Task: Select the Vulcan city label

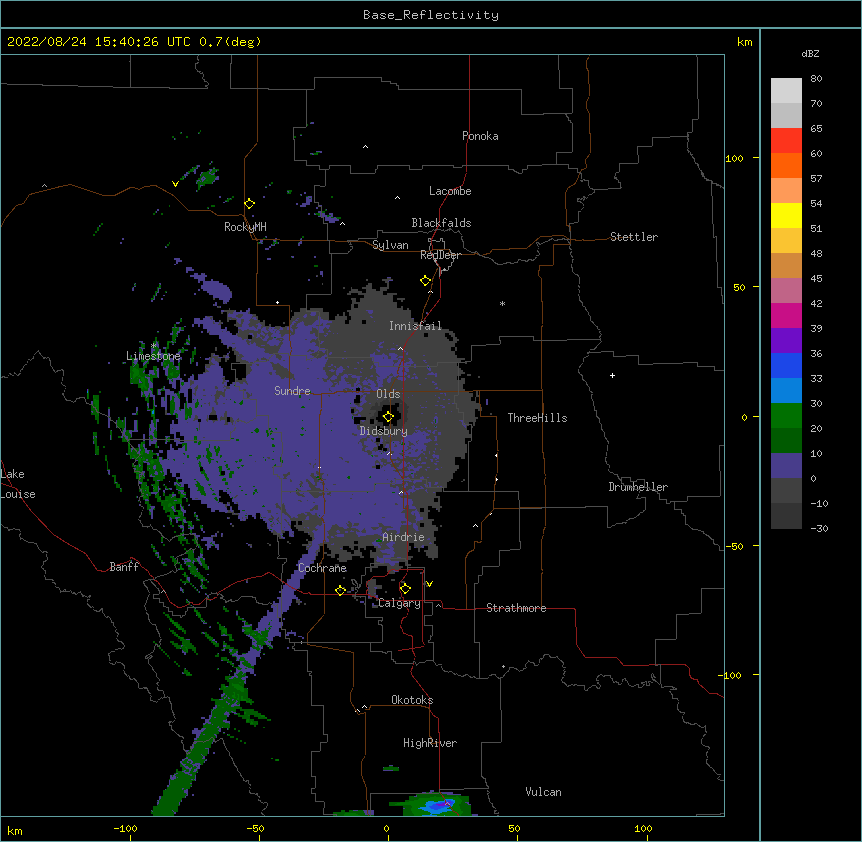Action: pos(543,792)
